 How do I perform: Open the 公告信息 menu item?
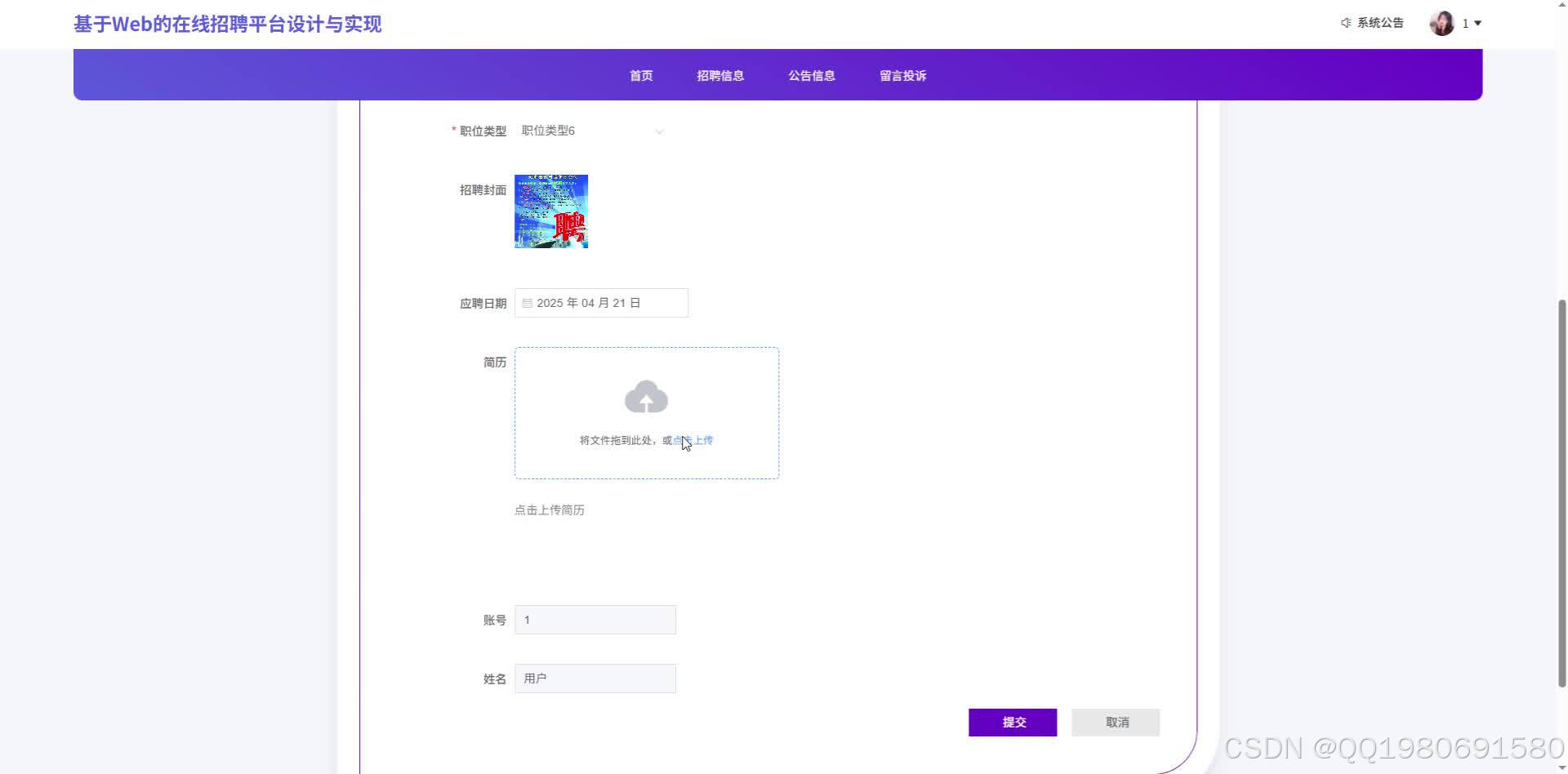(811, 75)
